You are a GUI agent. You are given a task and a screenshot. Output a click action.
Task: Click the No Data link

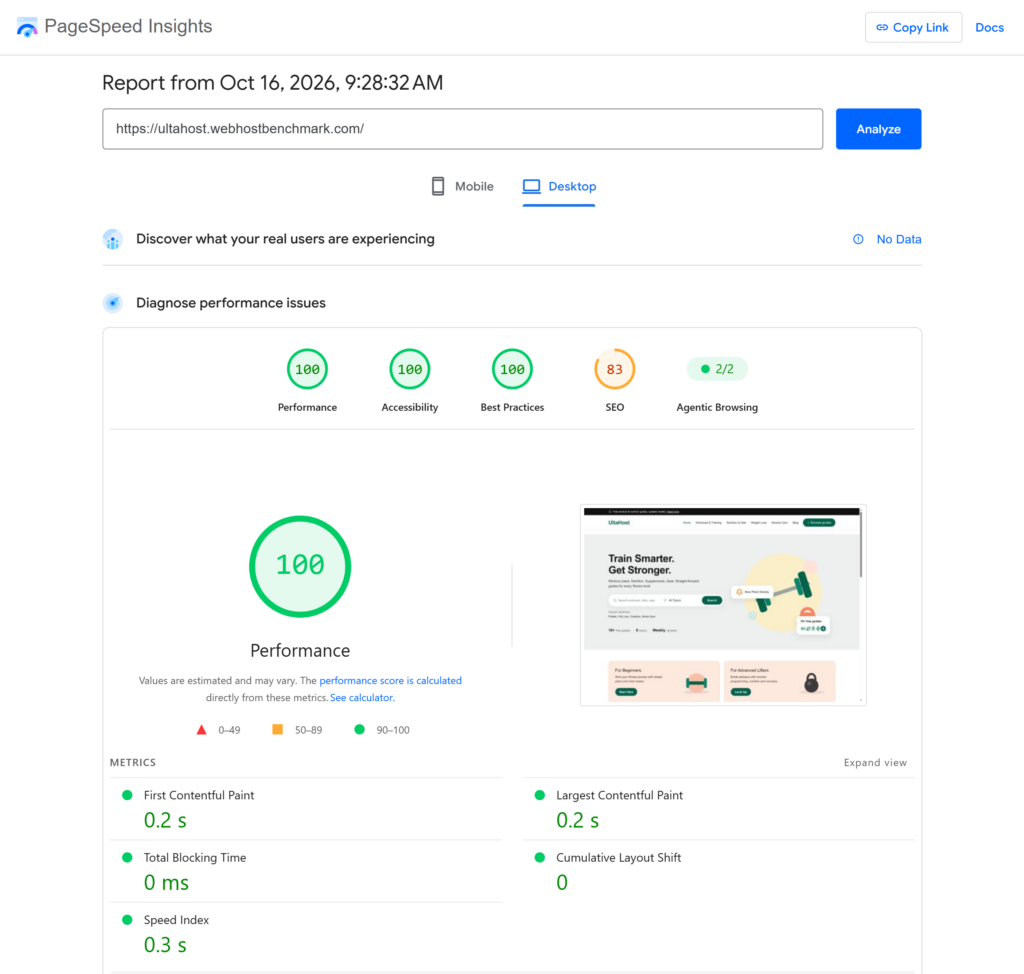click(x=899, y=239)
